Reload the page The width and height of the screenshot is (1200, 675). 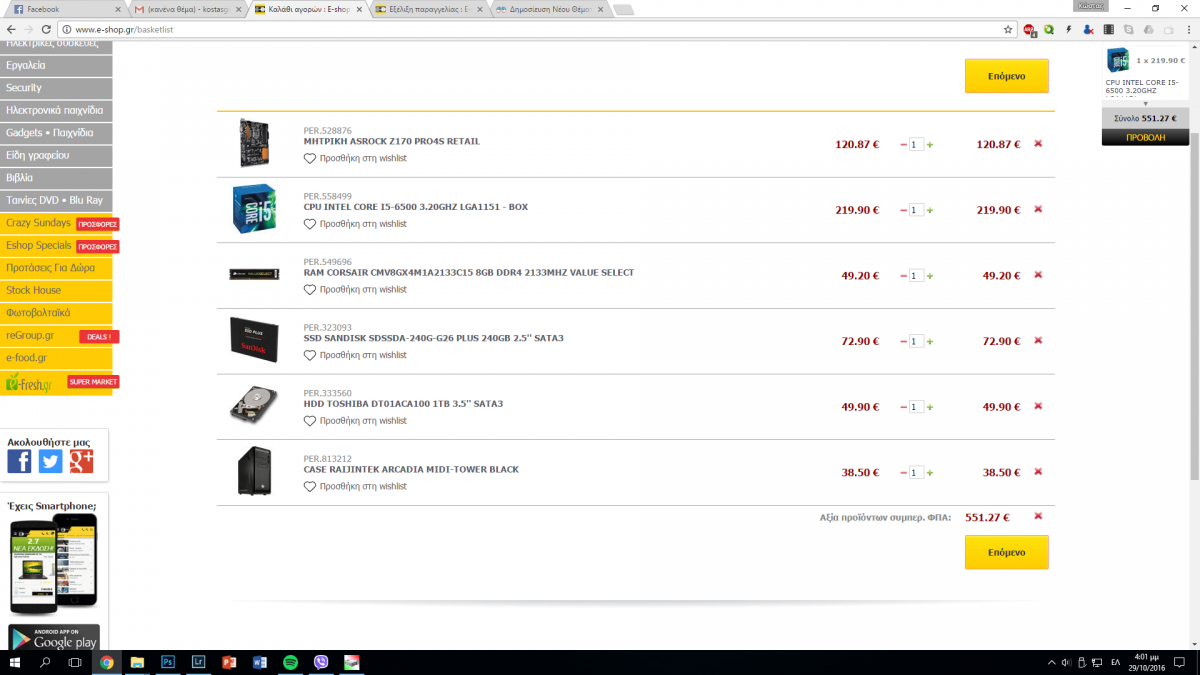point(46,30)
